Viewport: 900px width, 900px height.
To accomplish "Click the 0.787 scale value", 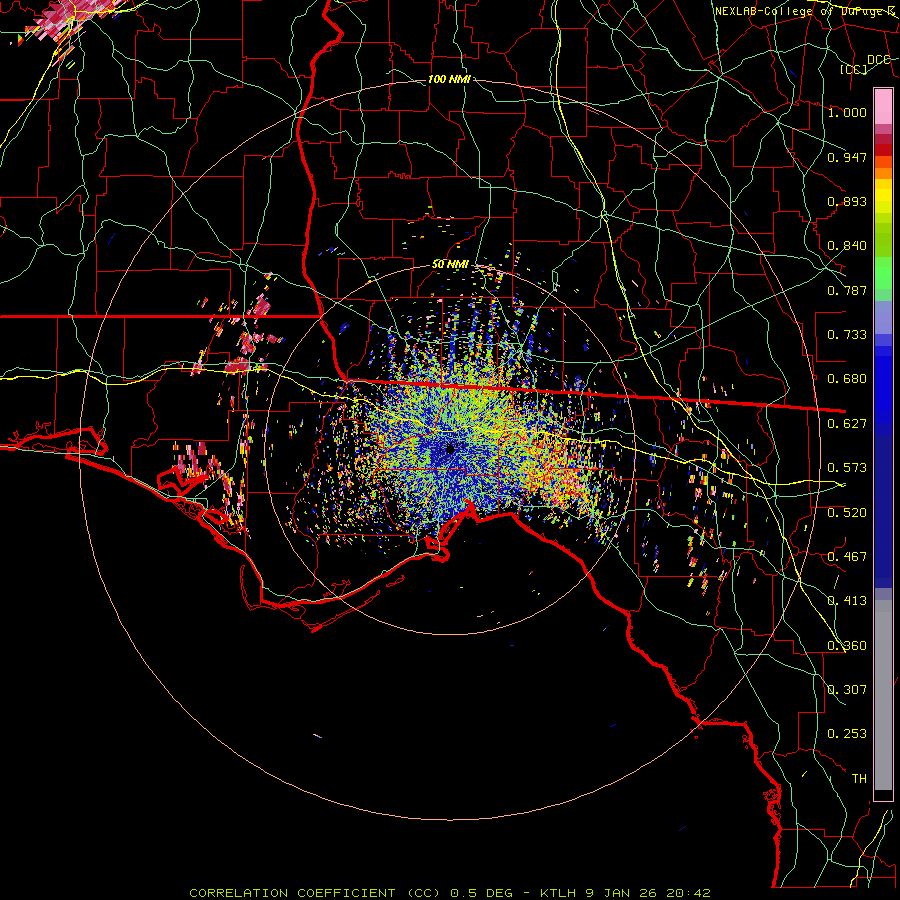I will [x=847, y=290].
